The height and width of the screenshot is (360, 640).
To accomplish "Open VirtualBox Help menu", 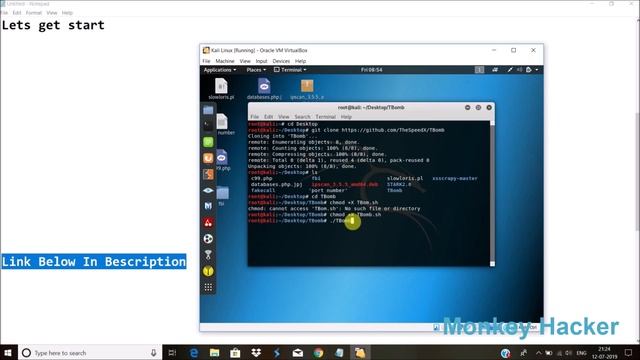I will 300,61.
